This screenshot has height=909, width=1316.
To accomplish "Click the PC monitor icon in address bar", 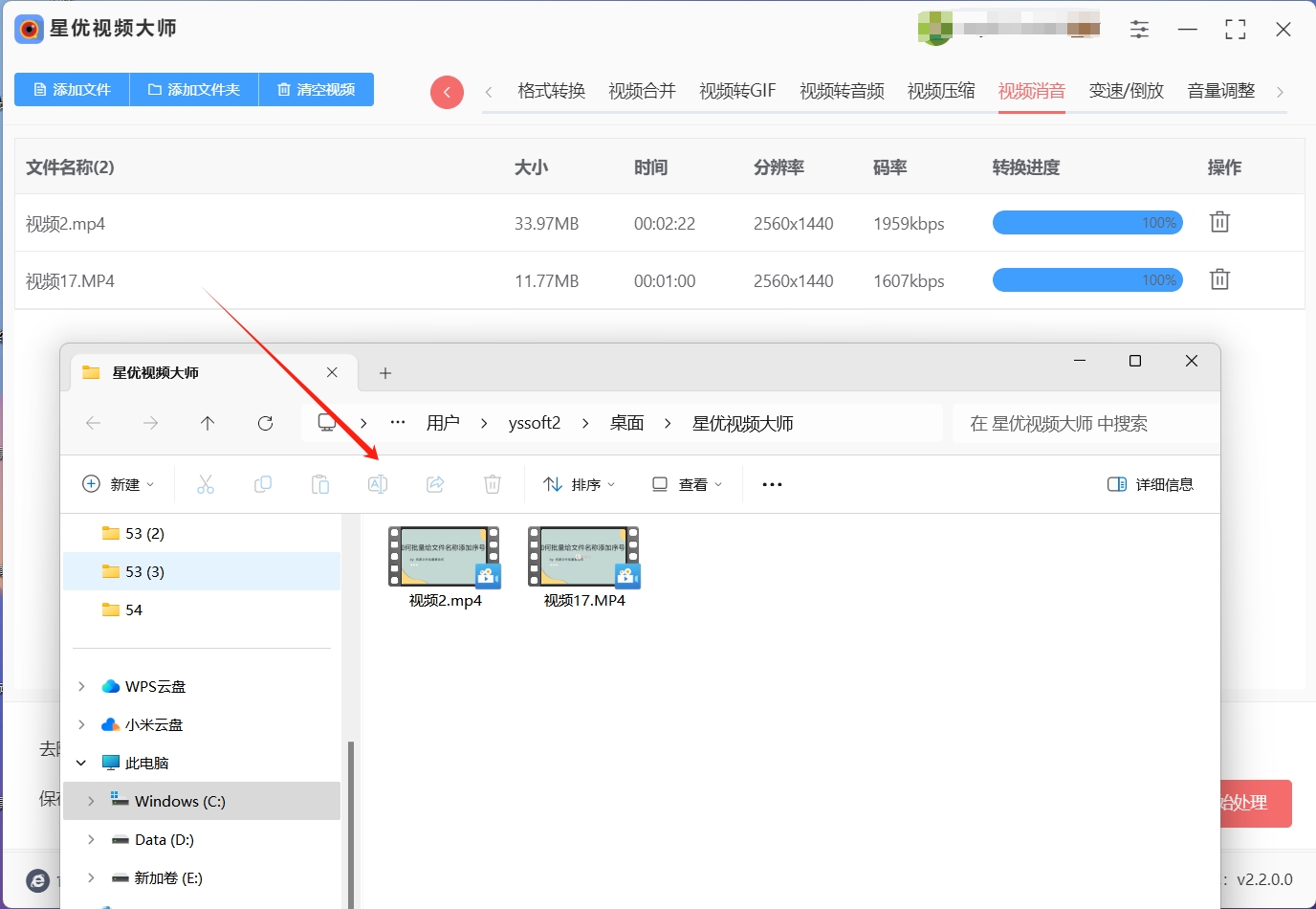I will (327, 423).
